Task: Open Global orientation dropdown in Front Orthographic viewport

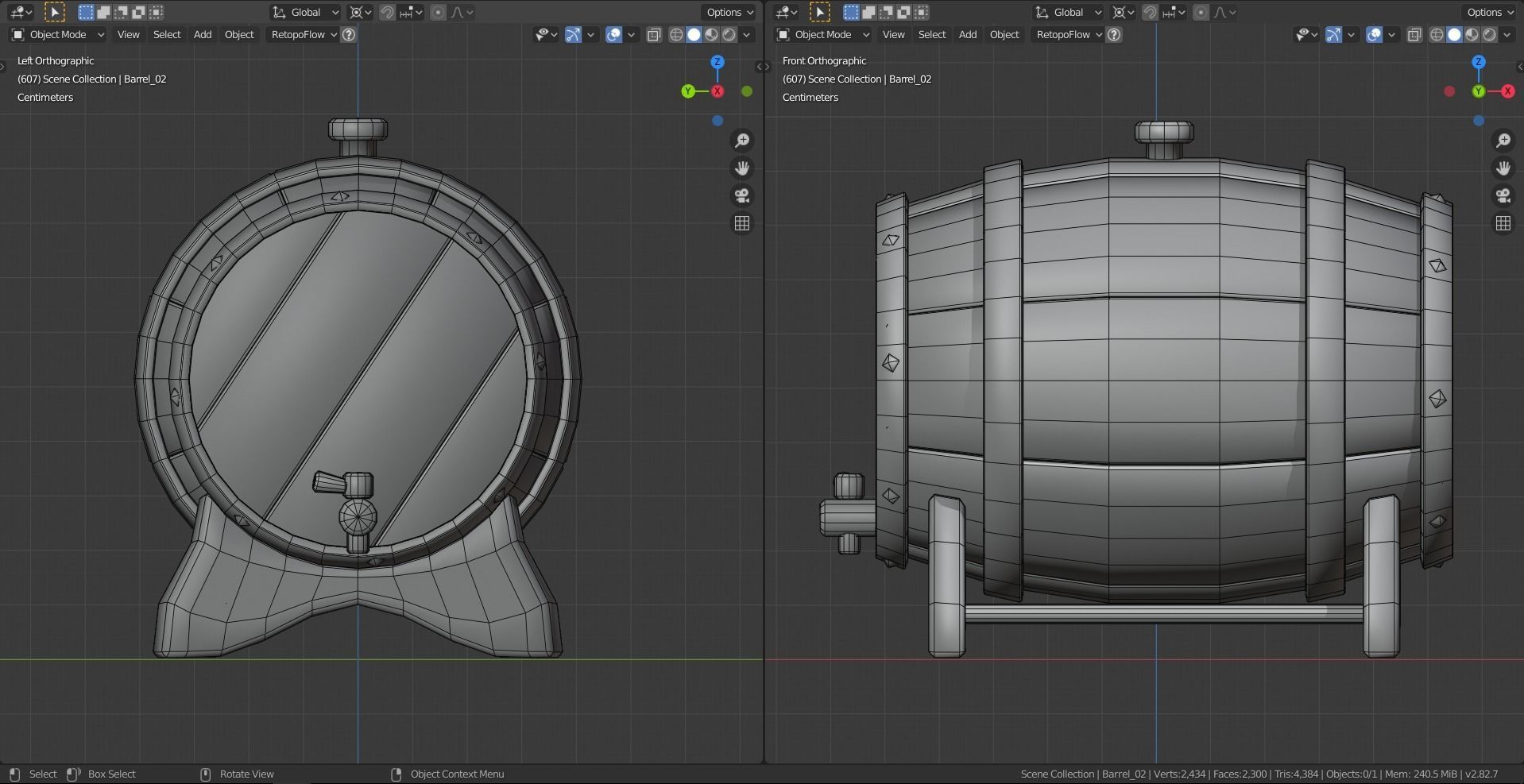Action: (x=1069, y=12)
